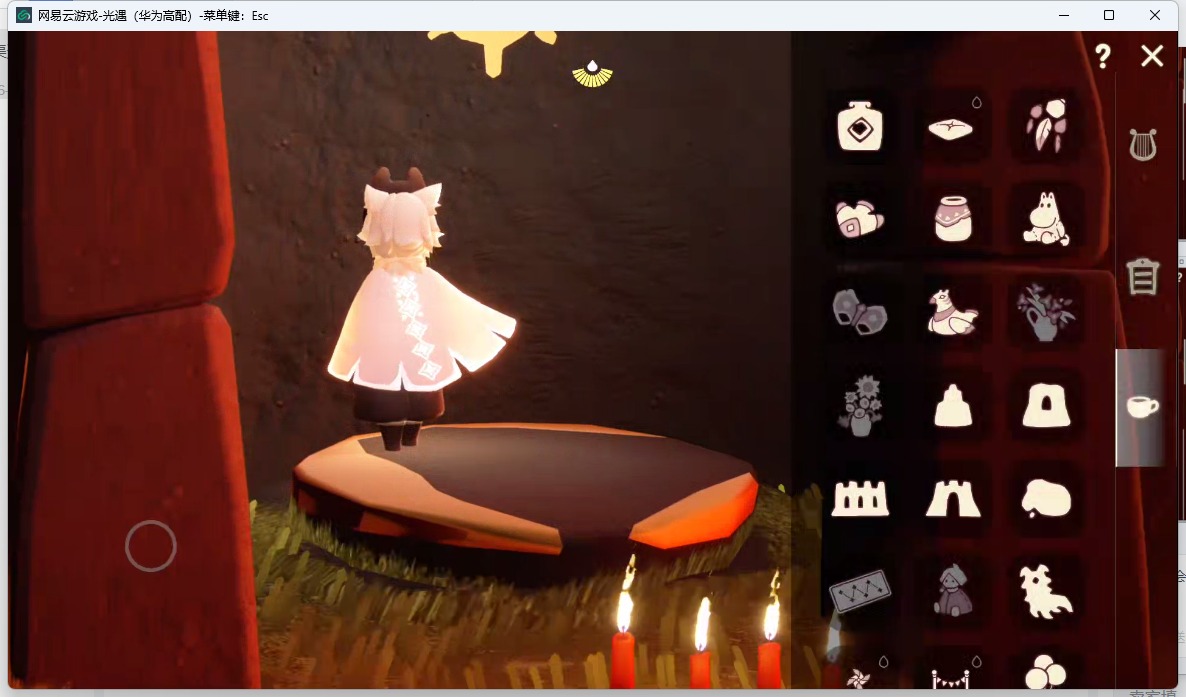Close the prop menu with X
The image size is (1186, 697).
point(1152,55)
